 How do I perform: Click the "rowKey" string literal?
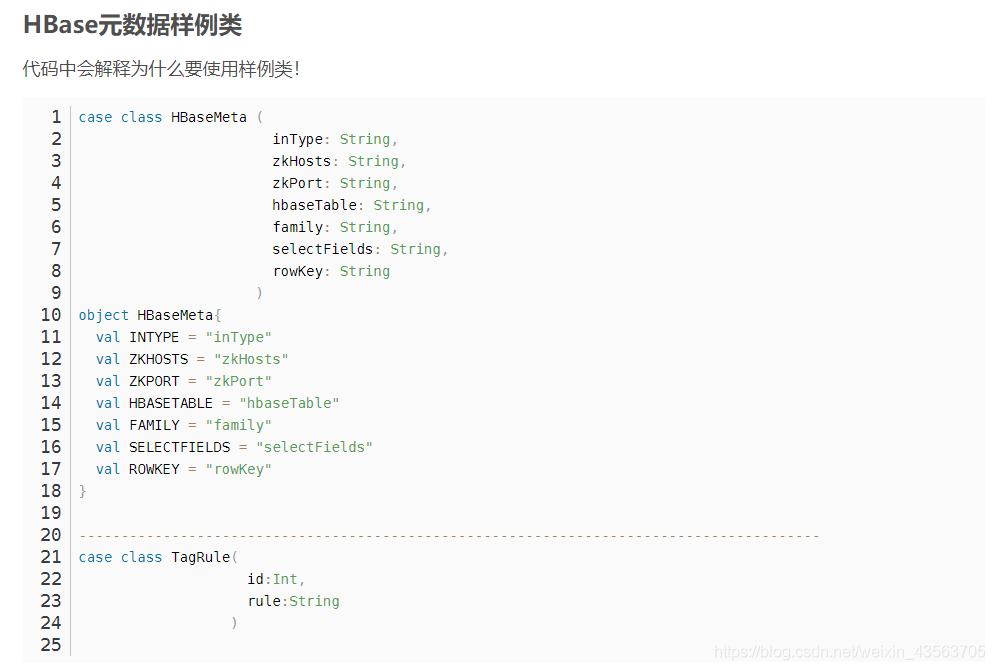[x=239, y=470]
